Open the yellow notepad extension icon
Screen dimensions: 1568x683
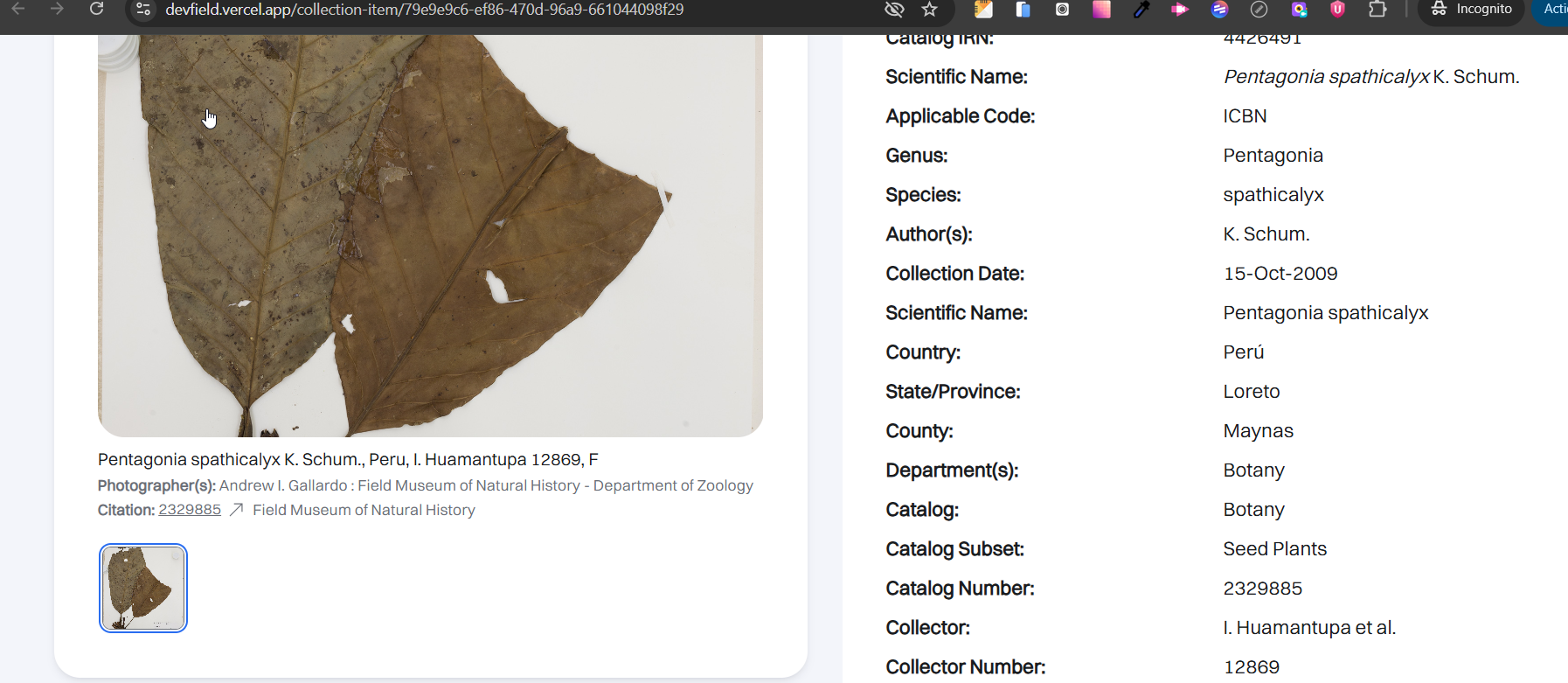[x=983, y=10]
